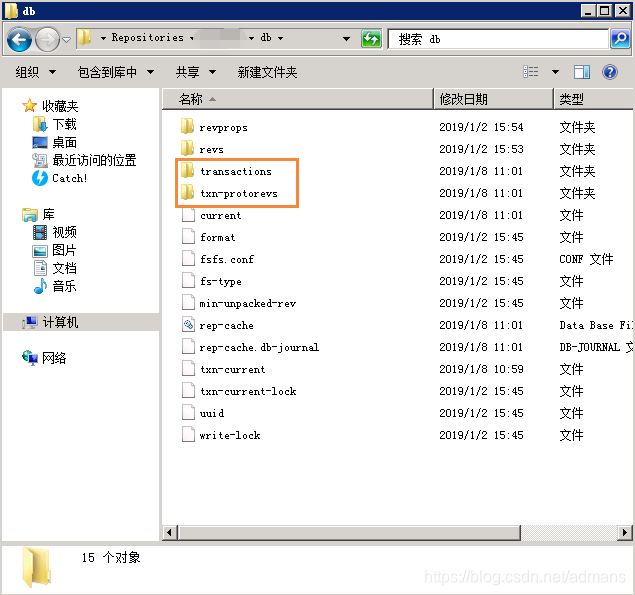Select the min-unpacked-rev file icon
This screenshot has height=595, width=635.
point(188,303)
